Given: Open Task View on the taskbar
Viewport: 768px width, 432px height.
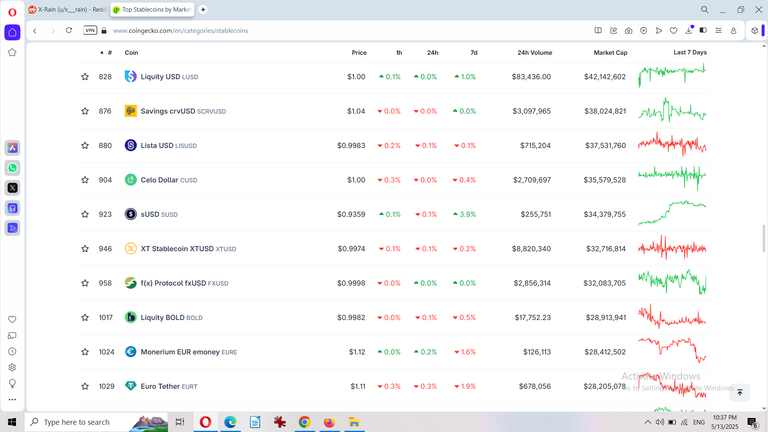Looking at the screenshot, I should [x=180, y=422].
